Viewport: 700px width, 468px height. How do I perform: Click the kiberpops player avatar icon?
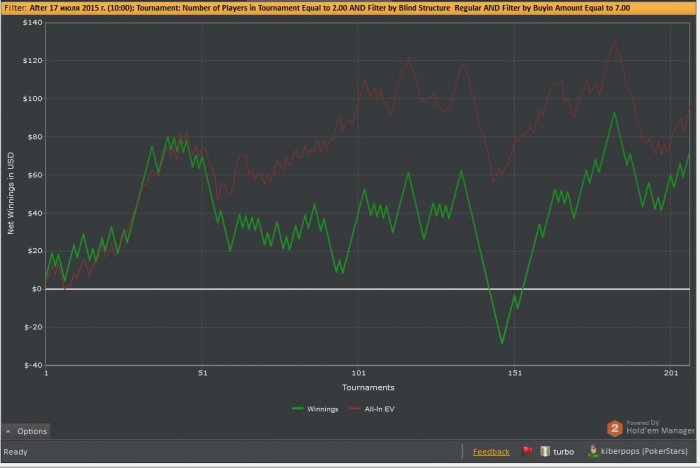point(593,451)
